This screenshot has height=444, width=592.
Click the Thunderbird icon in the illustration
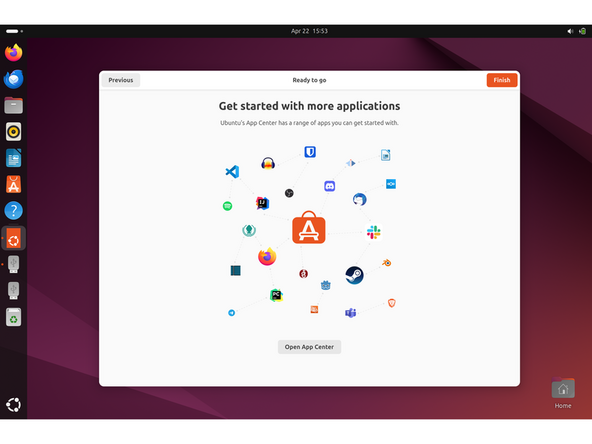[359, 199]
